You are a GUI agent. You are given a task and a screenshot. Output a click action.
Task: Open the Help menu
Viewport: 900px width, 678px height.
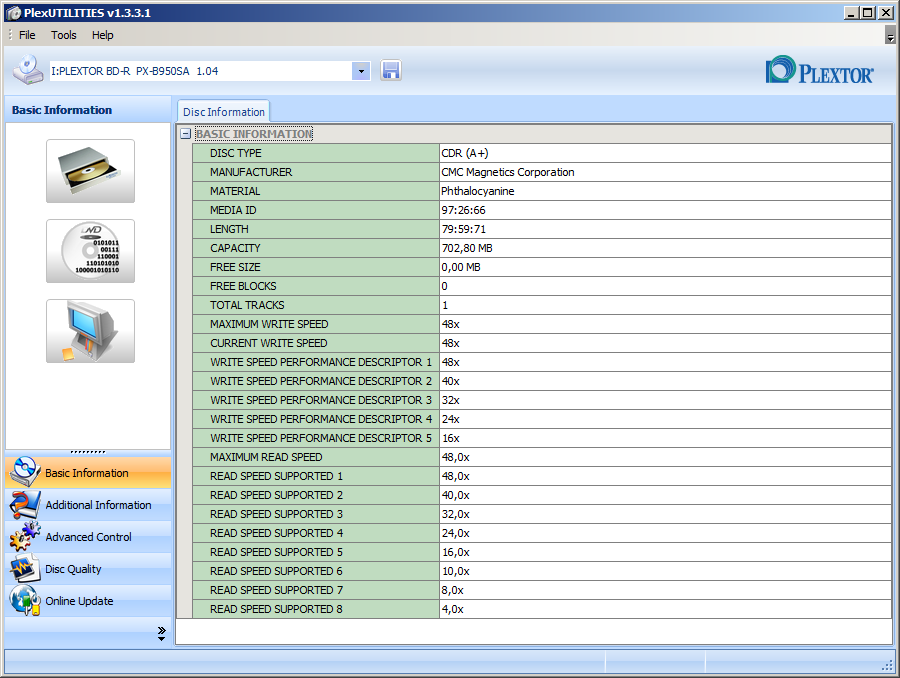click(103, 35)
